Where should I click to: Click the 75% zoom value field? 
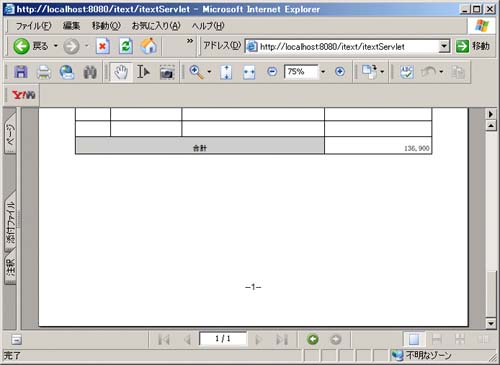click(x=301, y=72)
